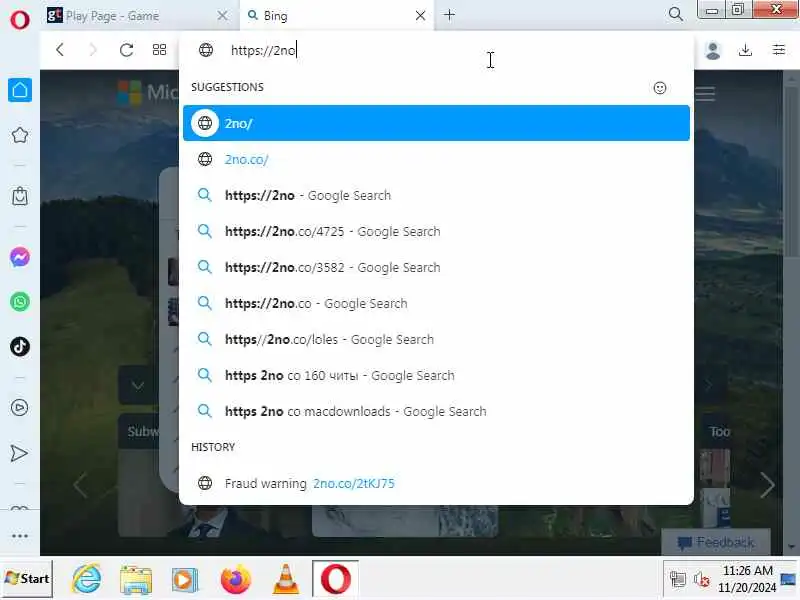Open Speed Dial grid icon
Screen dimensions: 800x600
coord(159,49)
